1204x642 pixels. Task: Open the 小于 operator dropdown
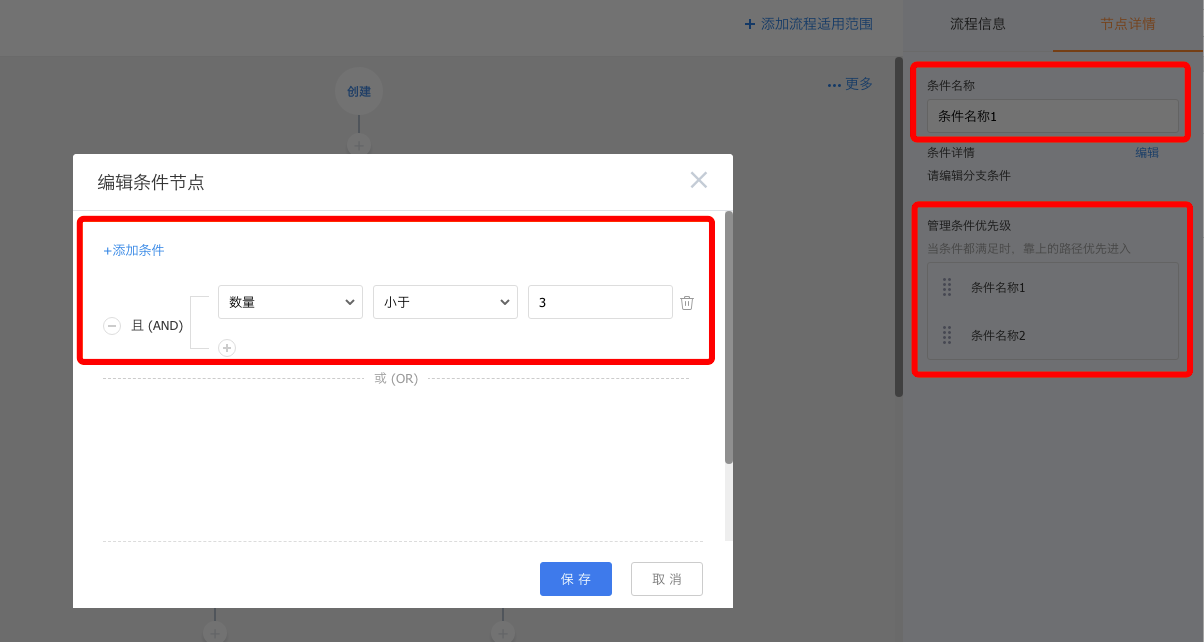coord(445,302)
